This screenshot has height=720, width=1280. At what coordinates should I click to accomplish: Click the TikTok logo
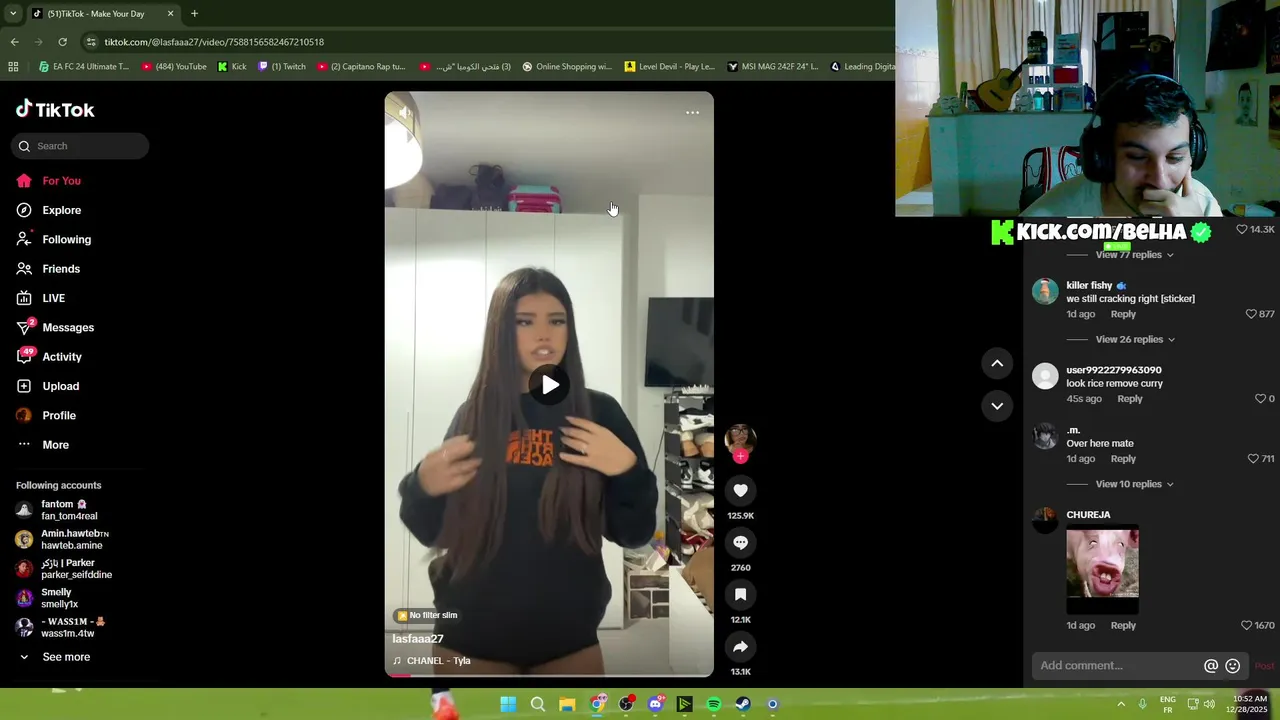55,110
